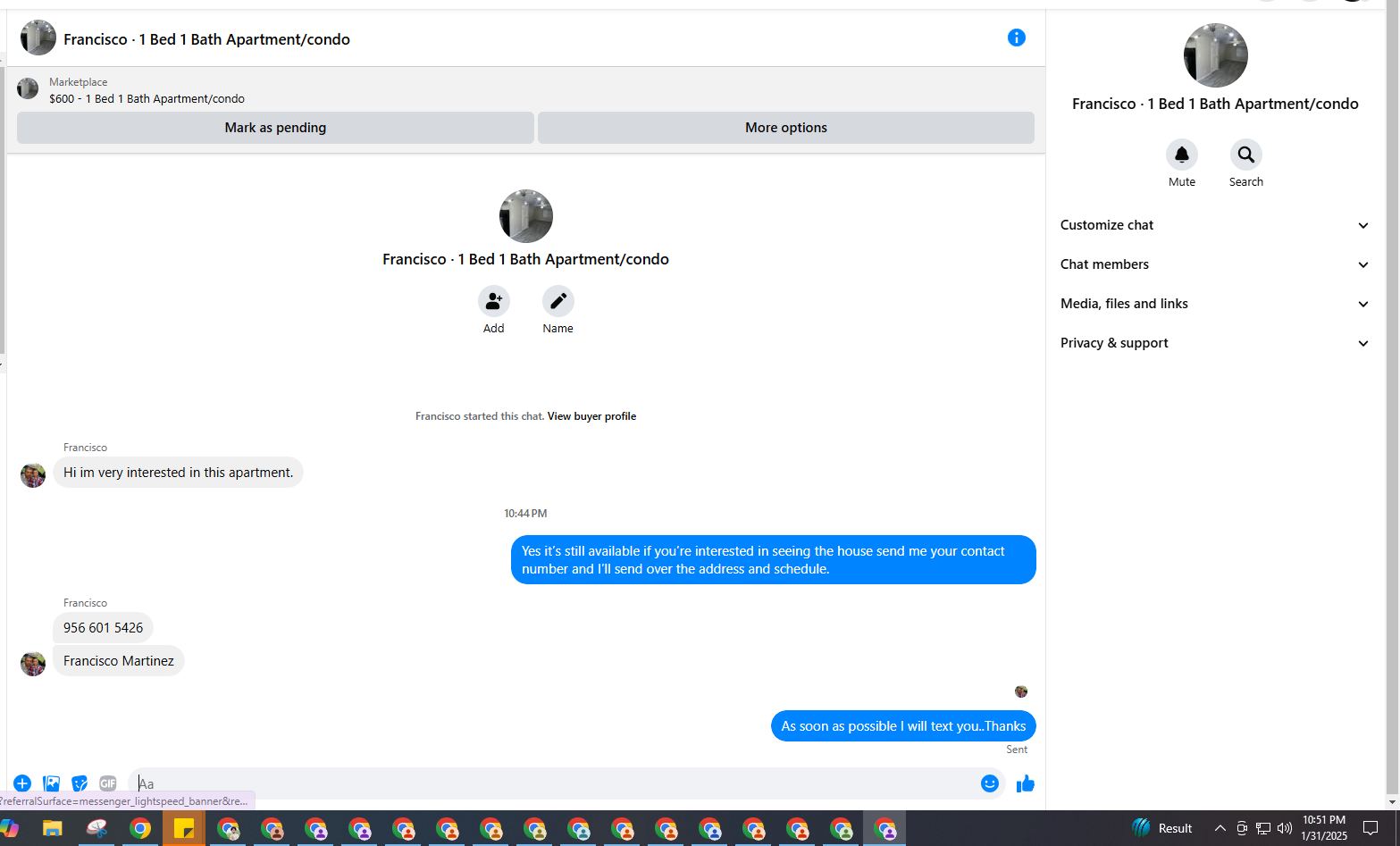Screen dimensions: 1400x846
Task: Open the emoji picker smiley icon
Action: (989, 783)
